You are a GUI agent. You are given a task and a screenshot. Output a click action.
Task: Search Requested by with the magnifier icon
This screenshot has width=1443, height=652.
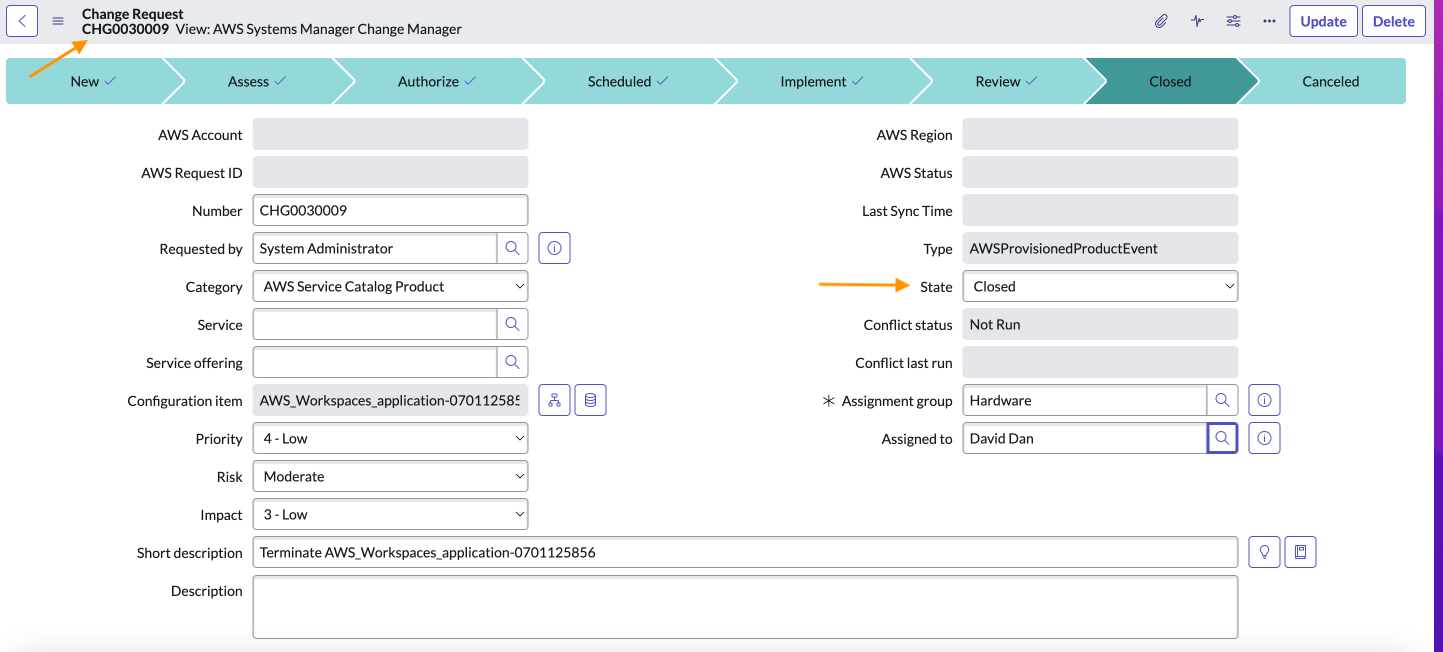click(x=512, y=247)
